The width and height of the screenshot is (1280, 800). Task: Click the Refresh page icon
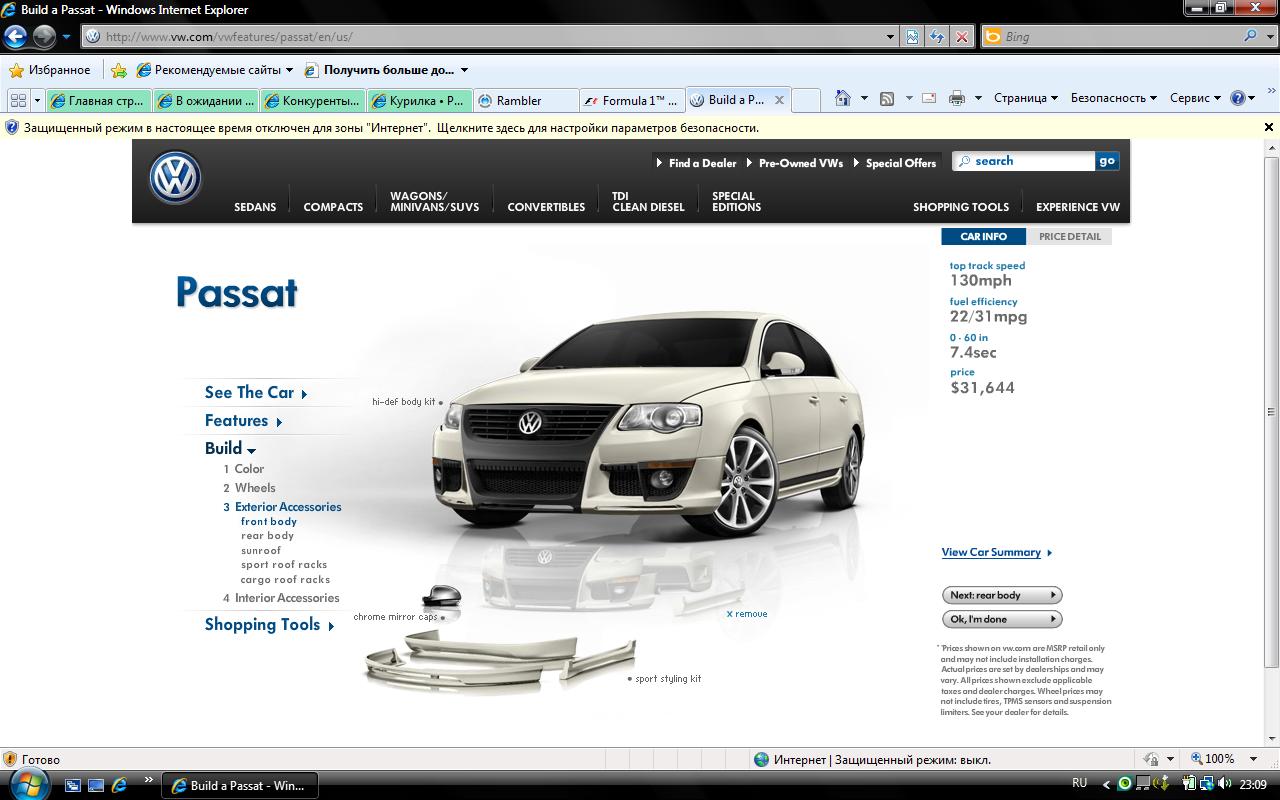click(936, 37)
